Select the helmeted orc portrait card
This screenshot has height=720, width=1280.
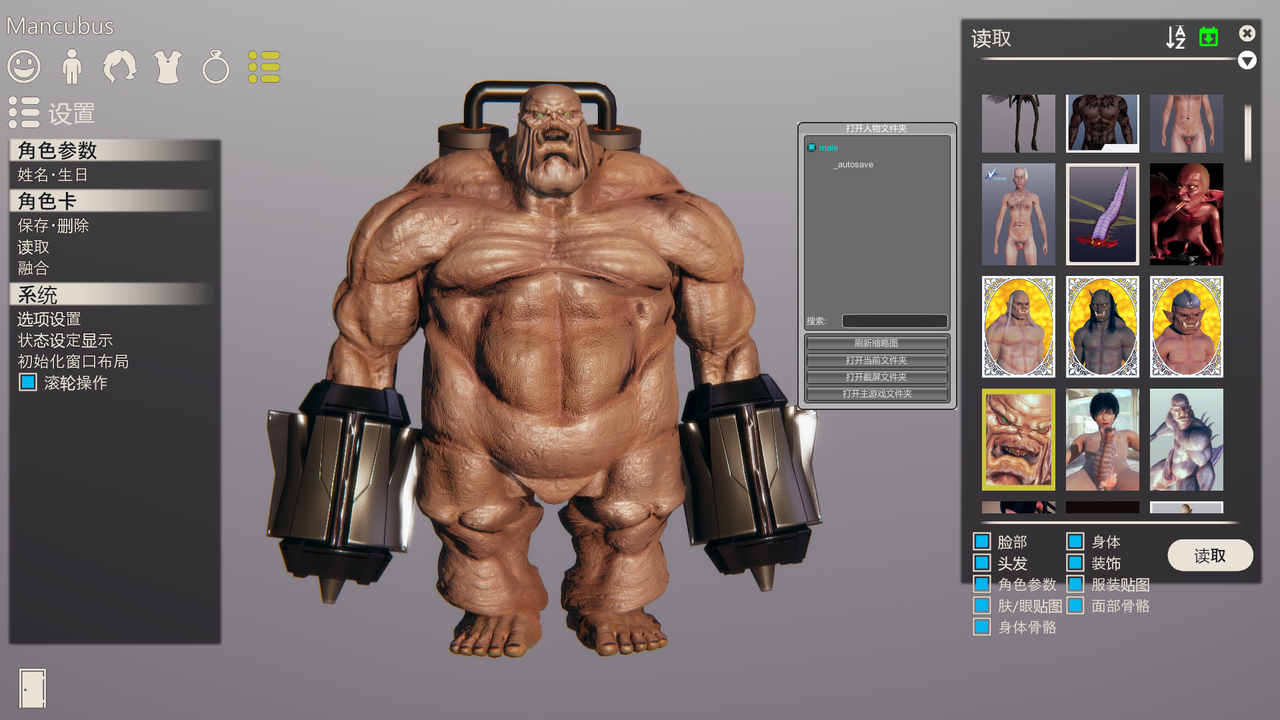[1186, 327]
